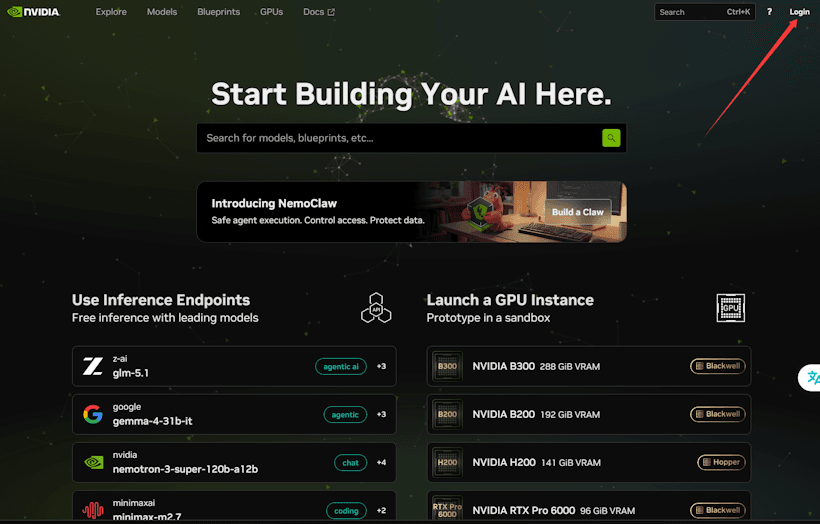Select NVIDIA B300 288 GiB VRAM

pyautogui.click(x=589, y=366)
